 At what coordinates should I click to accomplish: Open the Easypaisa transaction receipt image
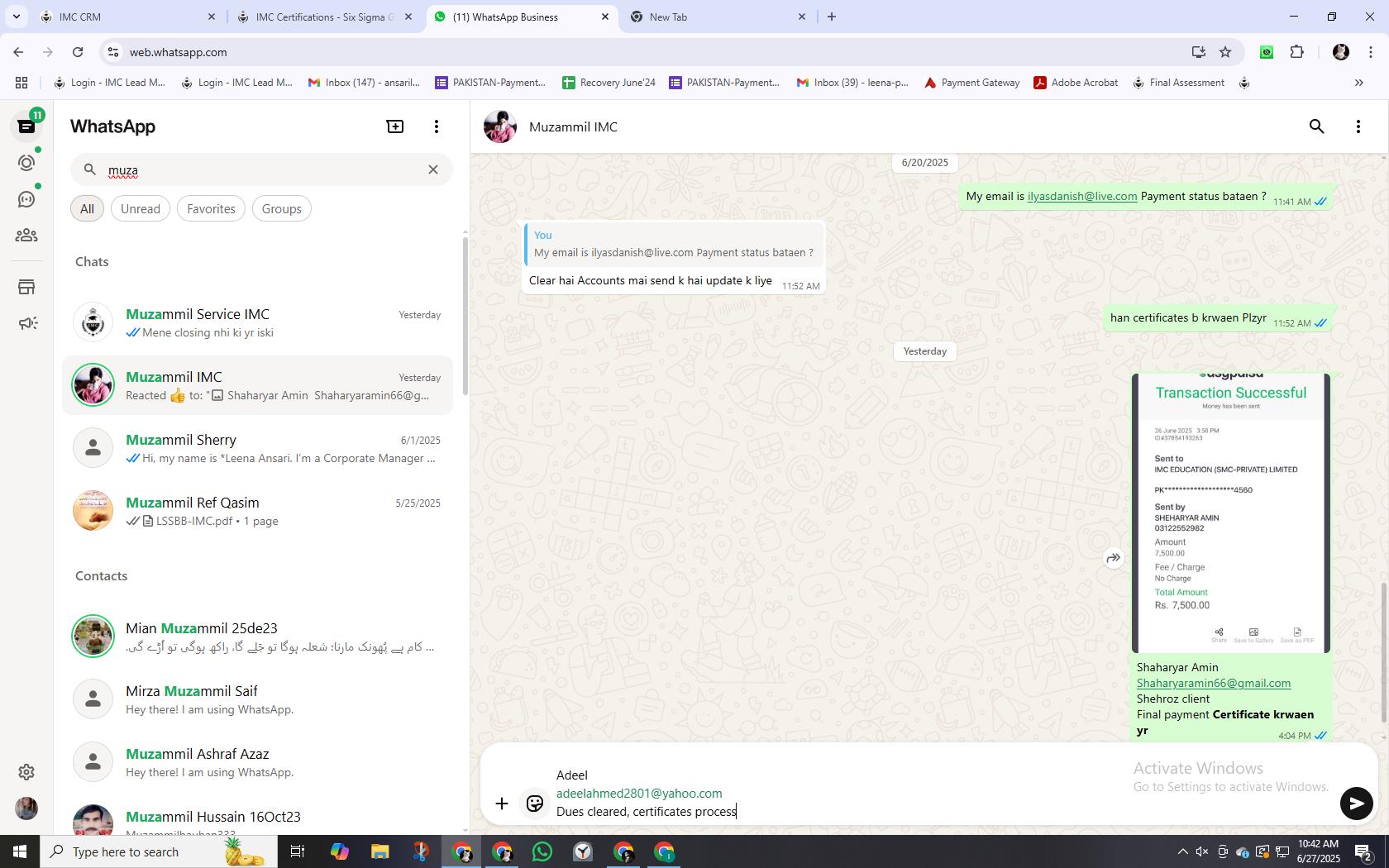click(1231, 513)
